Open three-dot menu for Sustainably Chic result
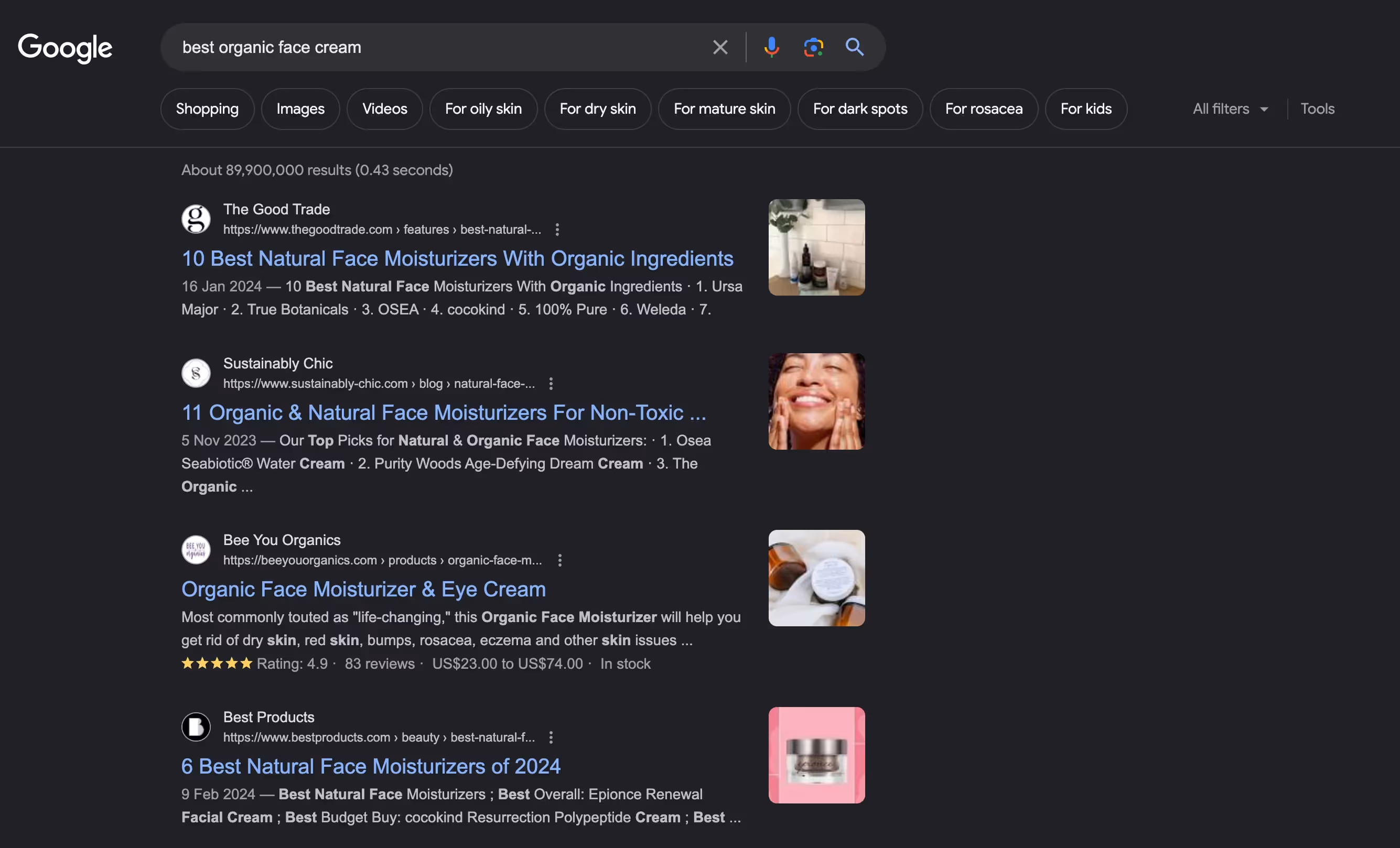The height and width of the screenshot is (848, 1400). click(551, 384)
